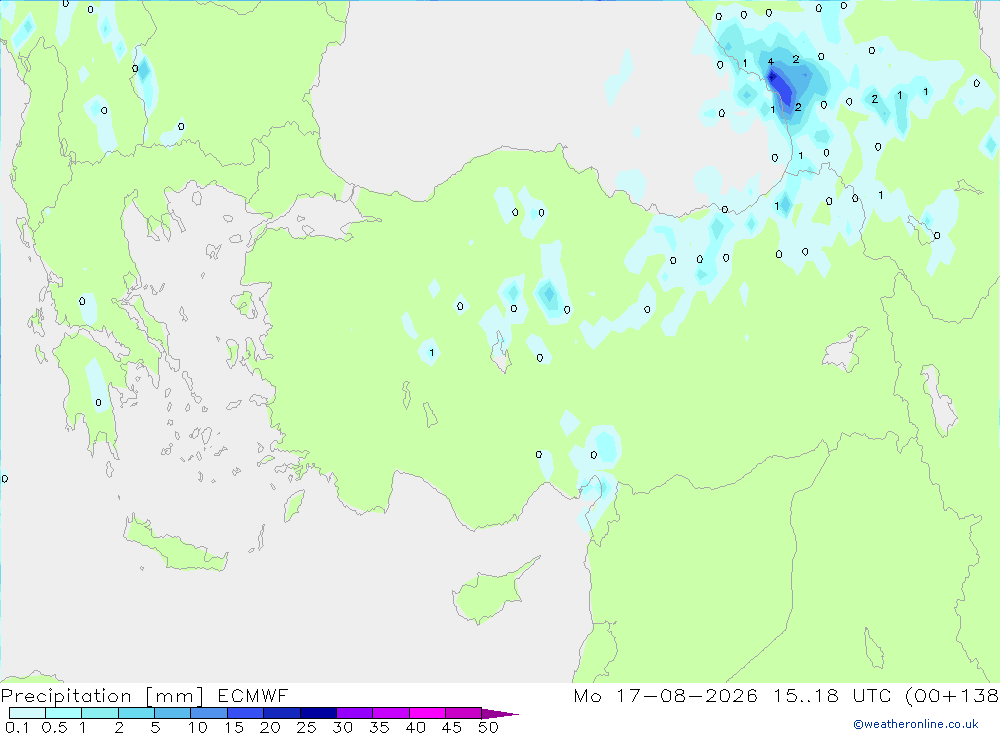The image size is (1000, 733).
Task: Click the 0.5–1 mm legend color swatch
Action: [64, 713]
